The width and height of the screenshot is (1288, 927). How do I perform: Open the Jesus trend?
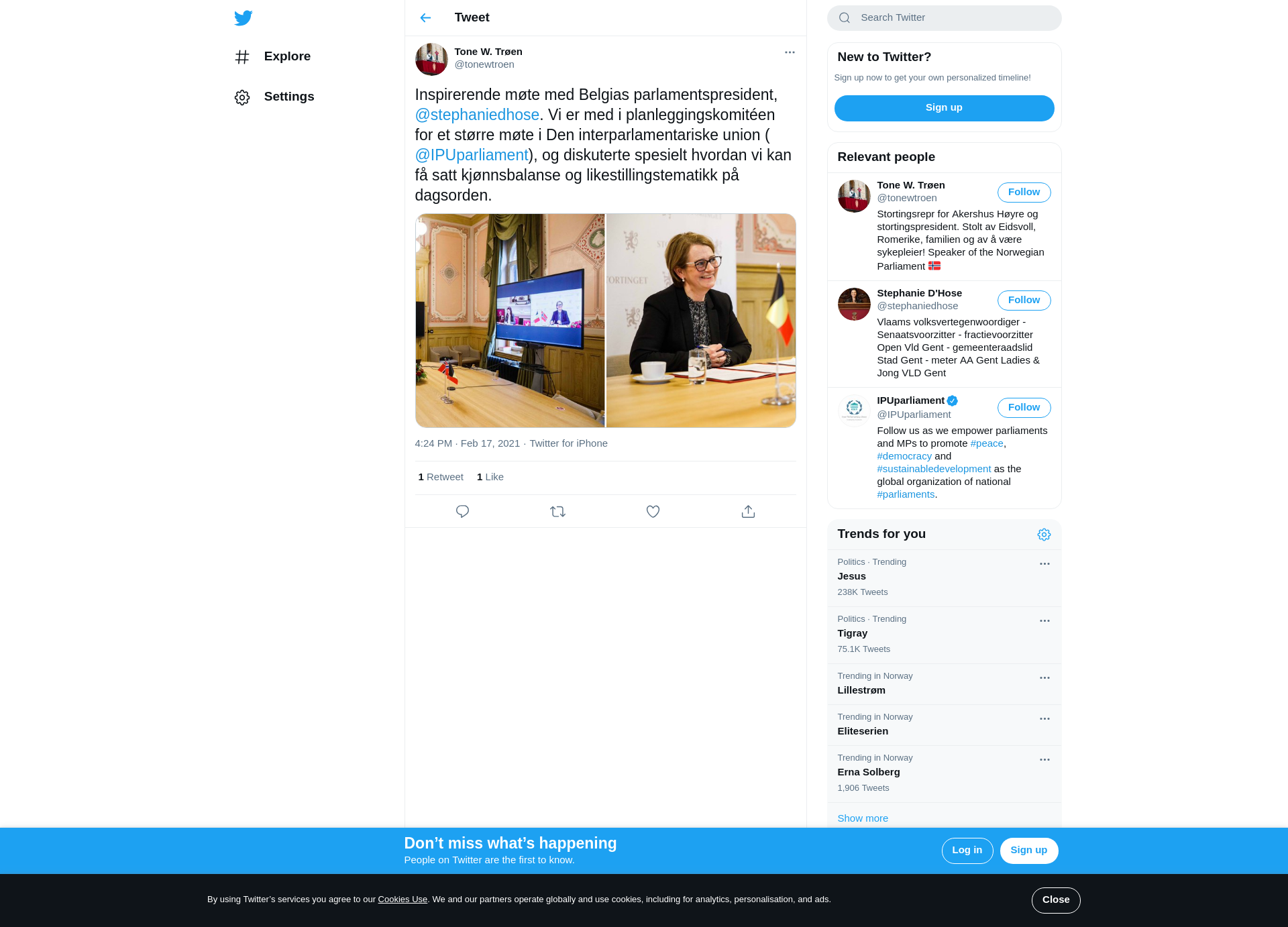pos(944,578)
